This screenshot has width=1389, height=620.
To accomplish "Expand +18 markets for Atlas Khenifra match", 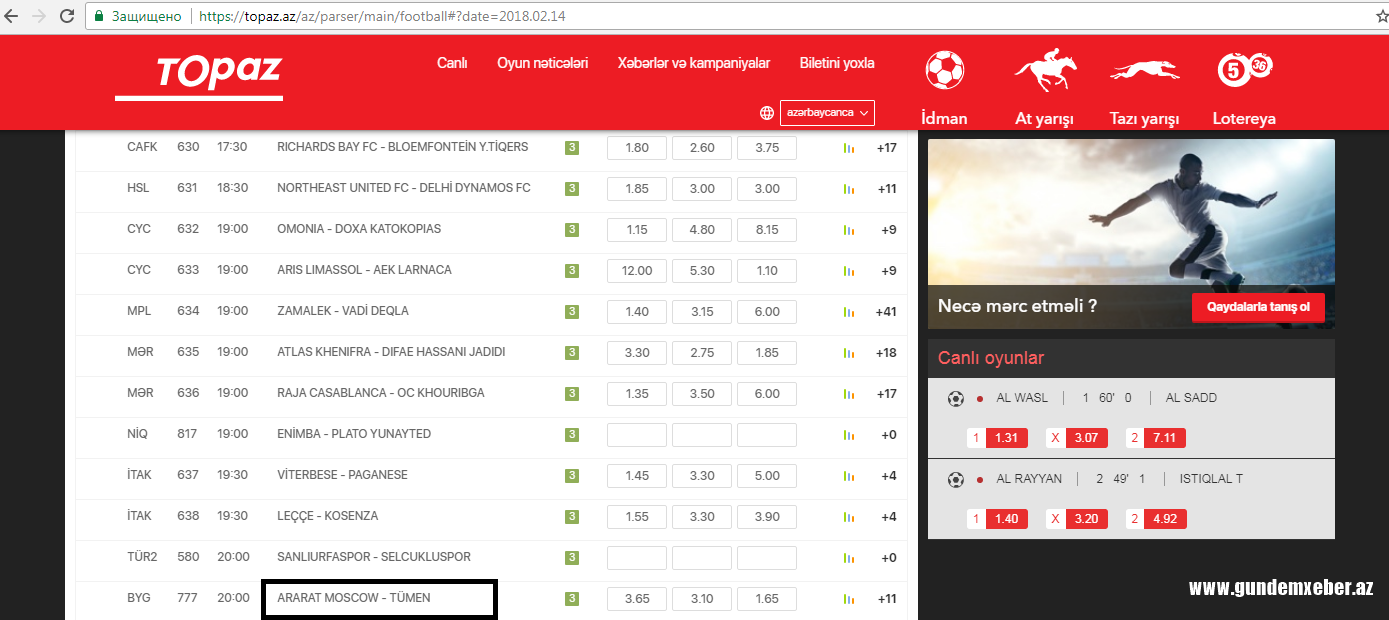I will (886, 353).
